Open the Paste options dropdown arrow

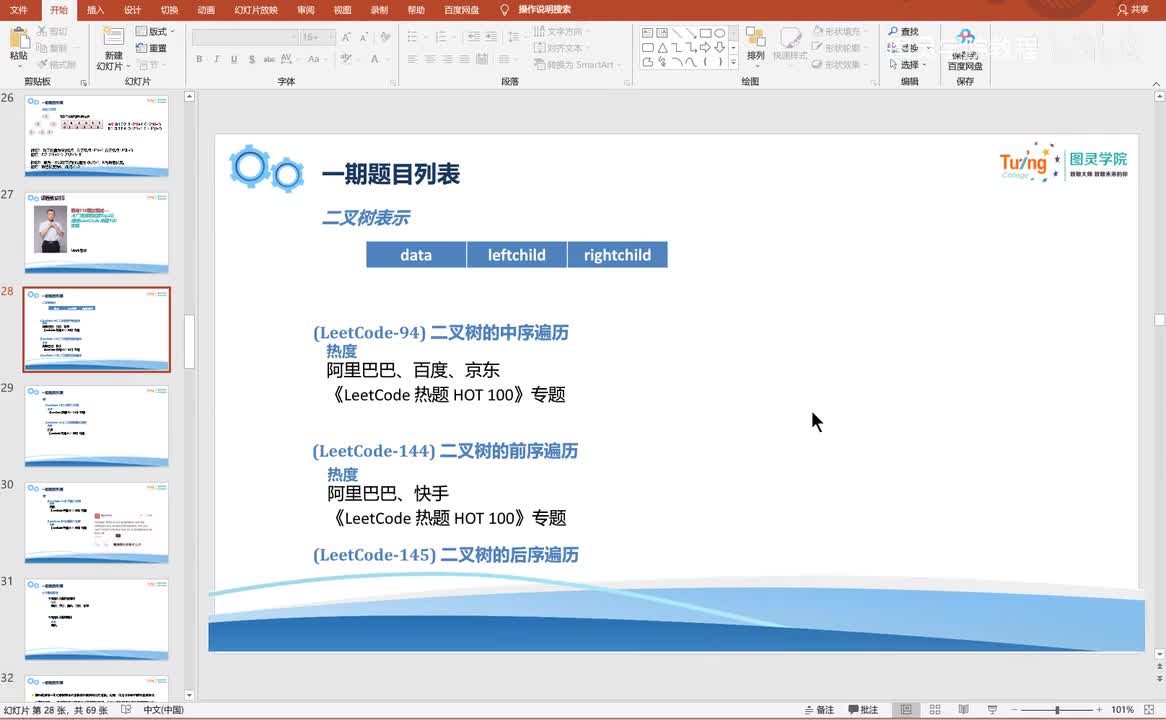pos(19,66)
